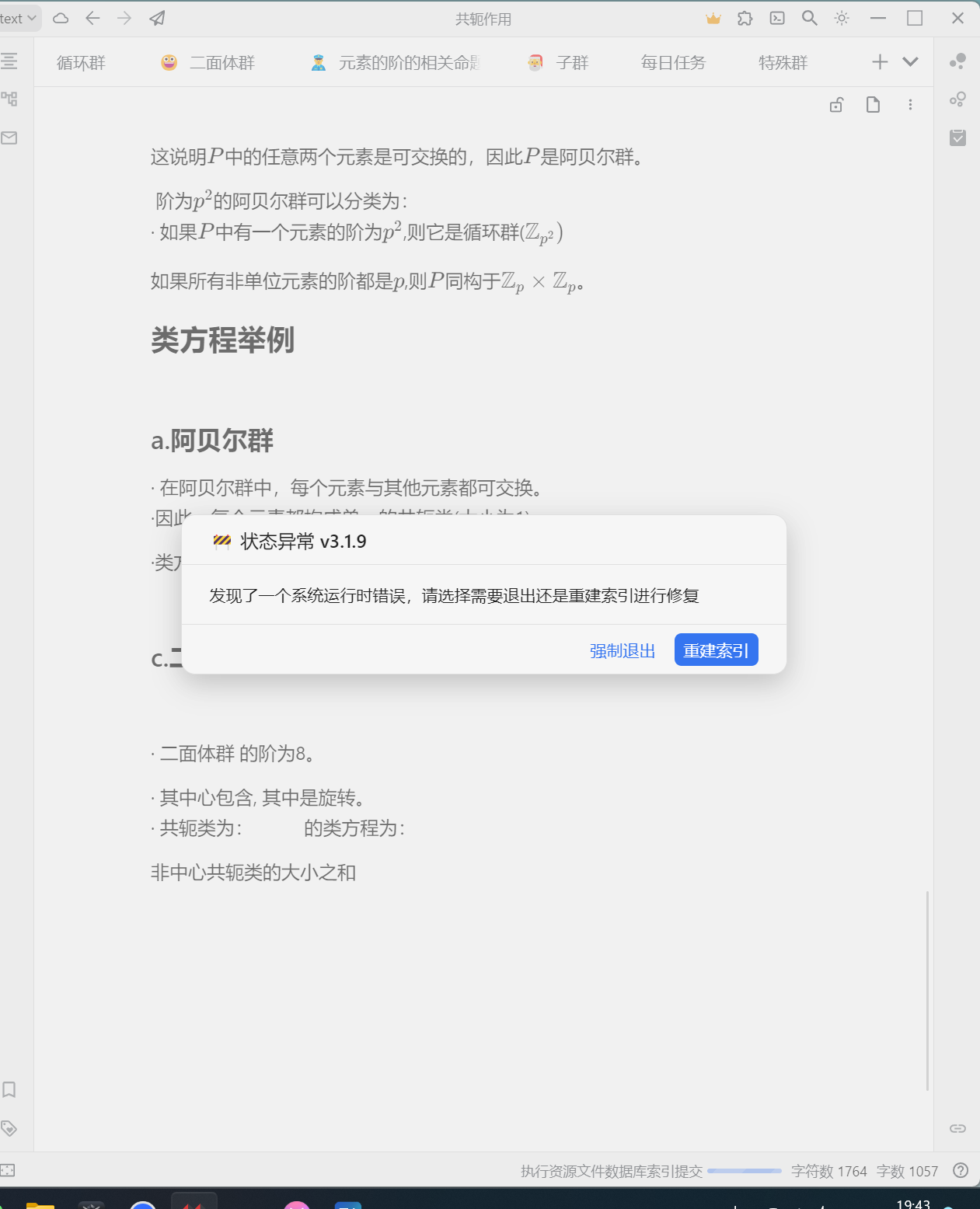The image size is (980, 1209).
Task: Click the indexing progress bar
Action: 745,1170
